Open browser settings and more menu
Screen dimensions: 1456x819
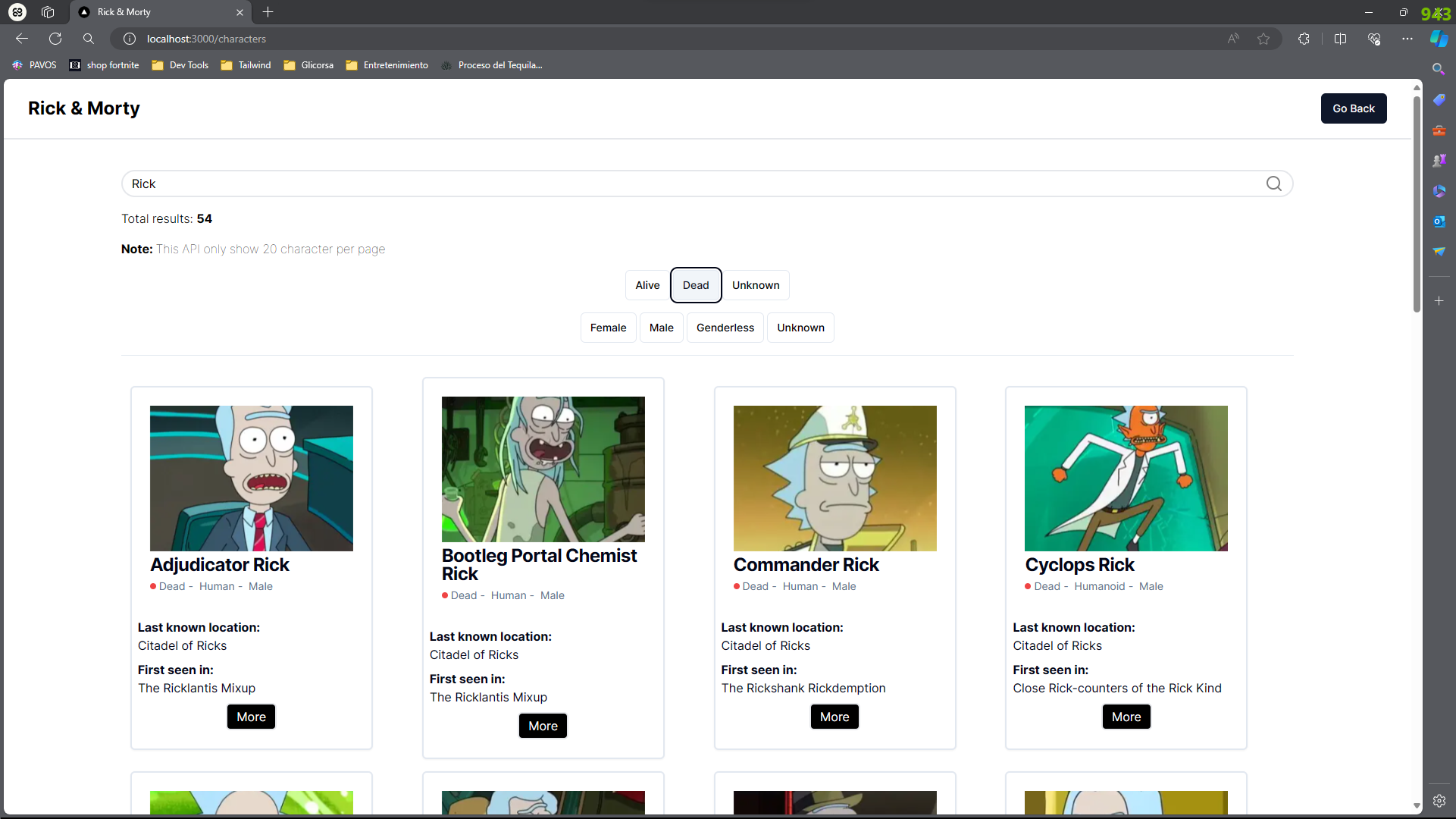coord(1407,39)
